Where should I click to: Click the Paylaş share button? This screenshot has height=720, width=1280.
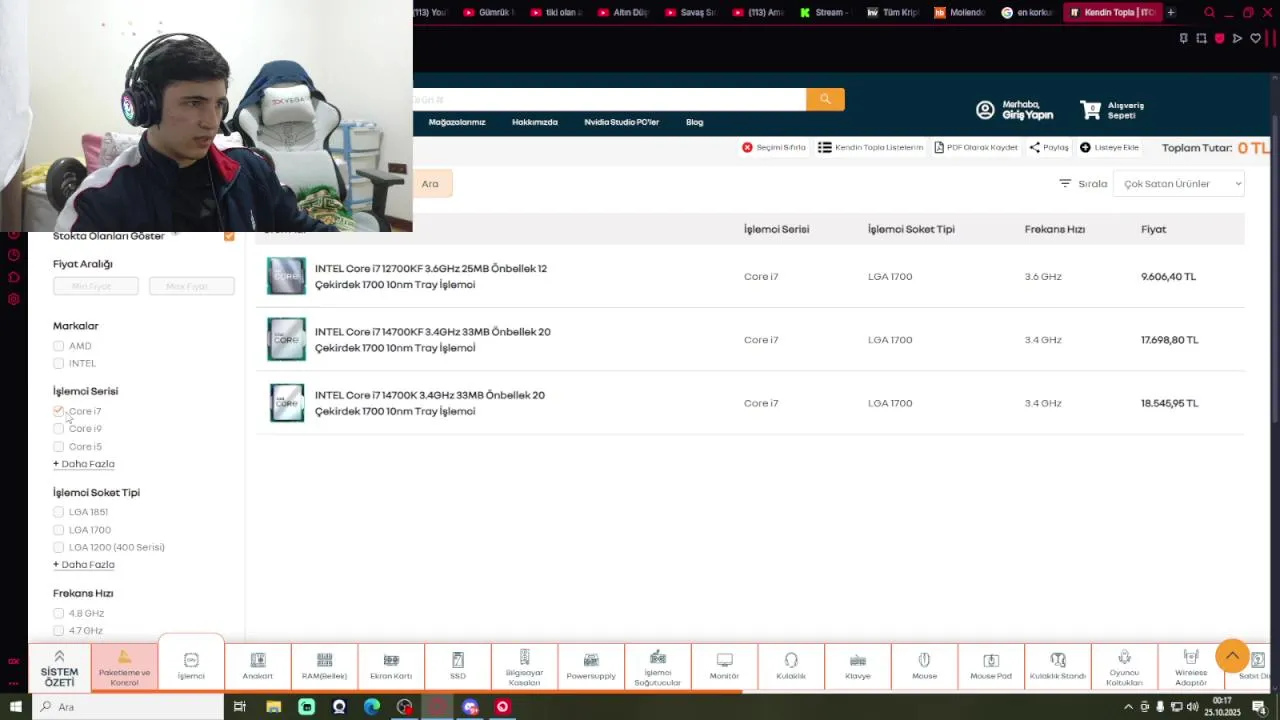[x=1049, y=147]
